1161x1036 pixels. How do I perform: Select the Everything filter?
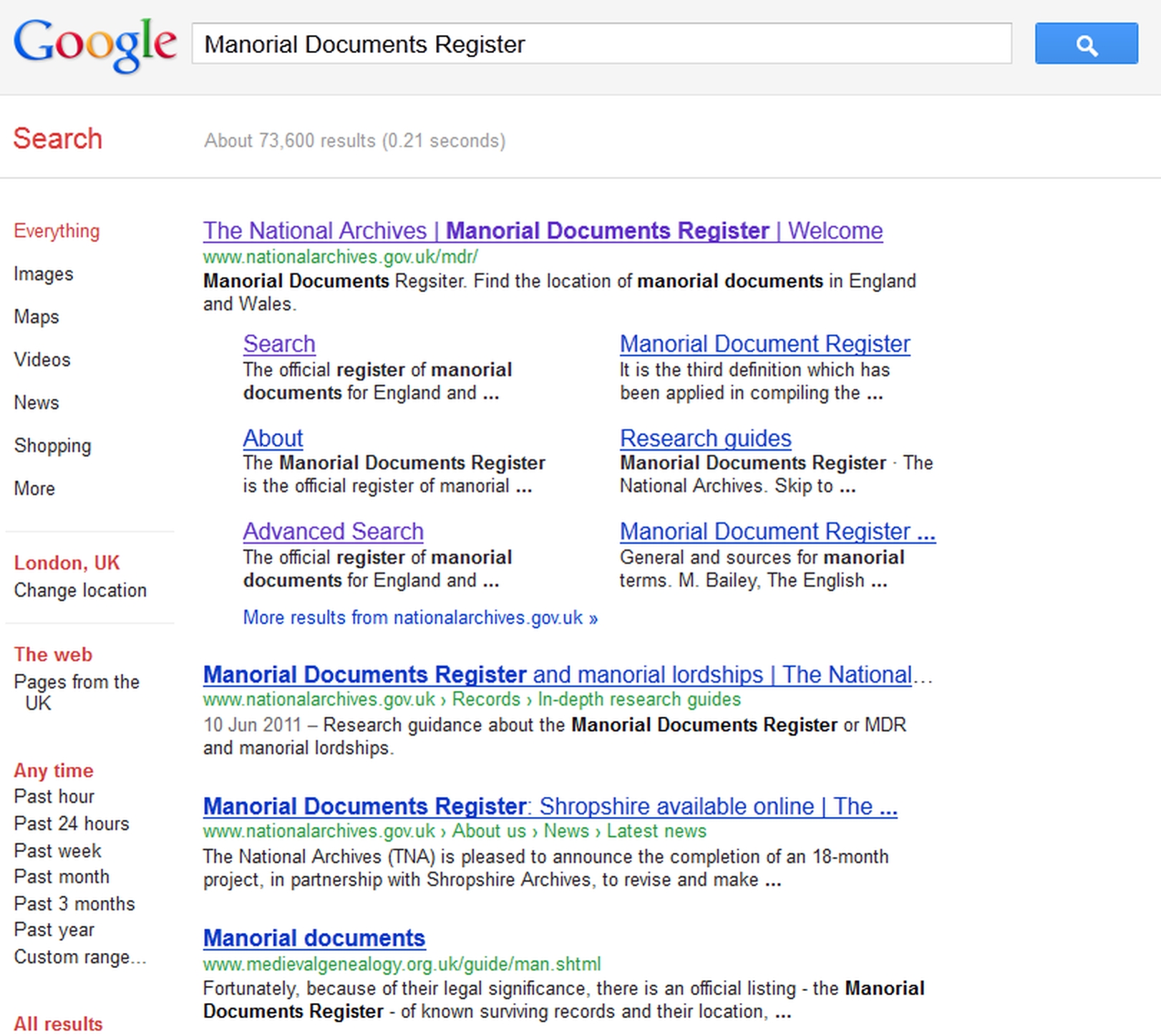coord(57,231)
